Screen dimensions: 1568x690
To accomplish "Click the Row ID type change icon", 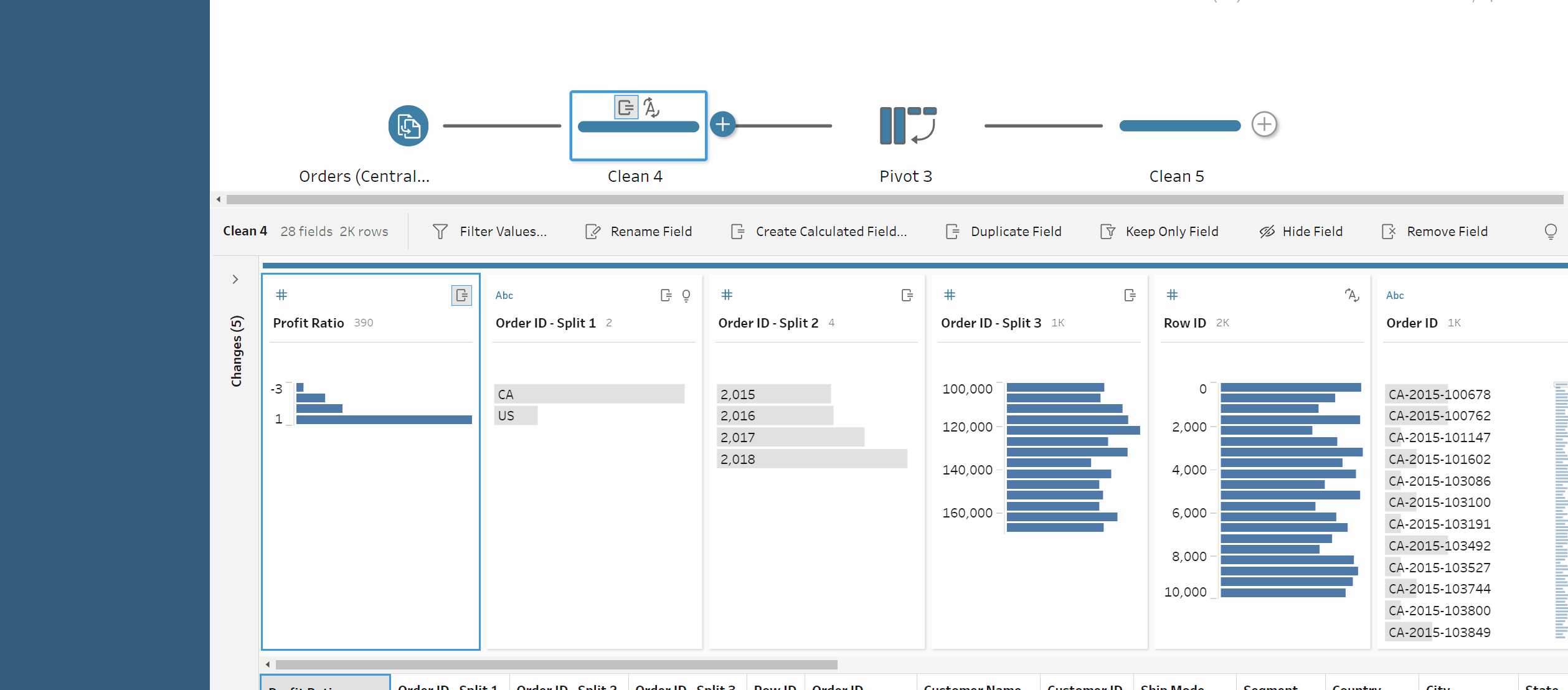I will [x=1351, y=295].
